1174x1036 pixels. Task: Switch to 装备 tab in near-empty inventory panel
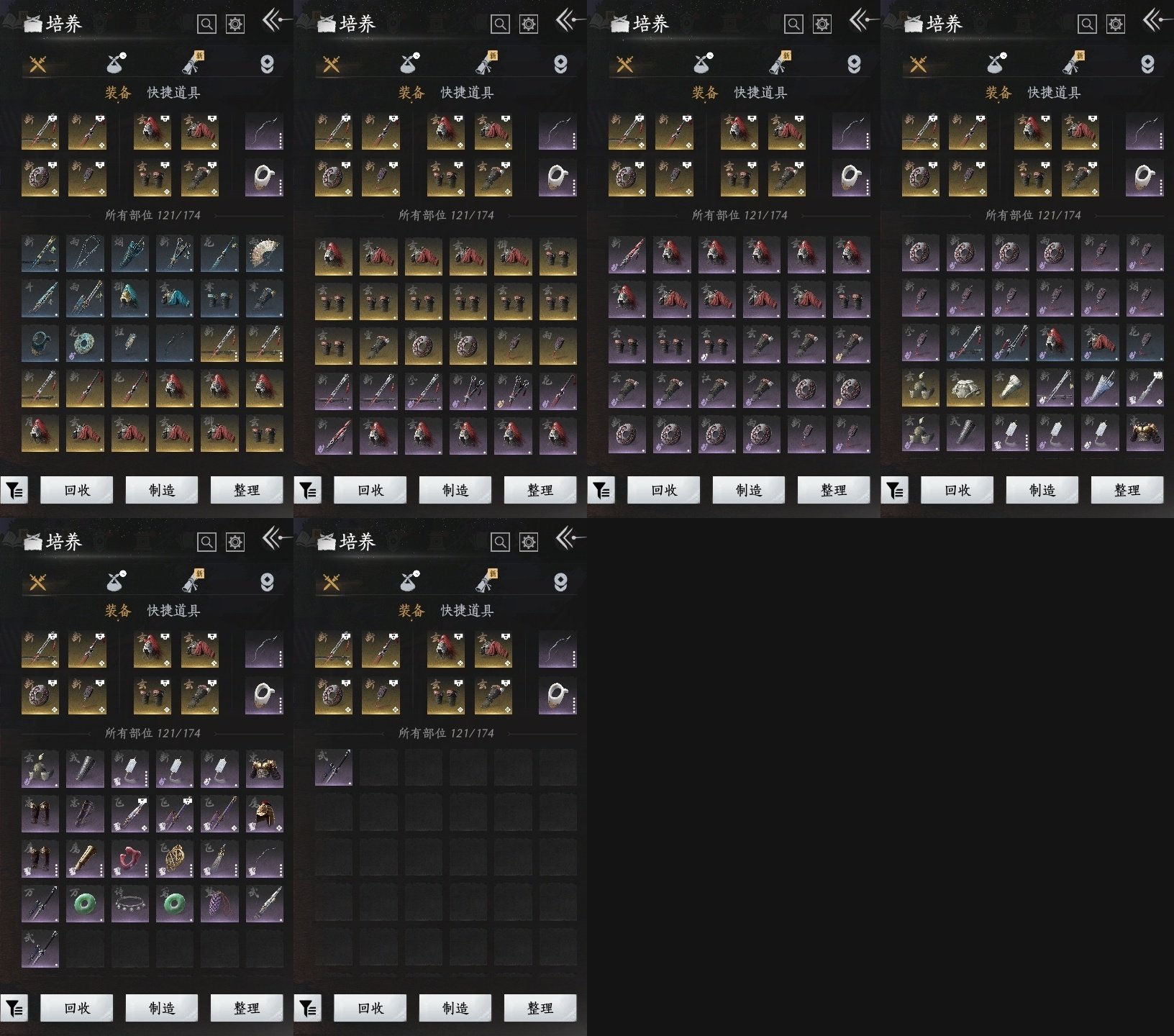[x=411, y=610]
